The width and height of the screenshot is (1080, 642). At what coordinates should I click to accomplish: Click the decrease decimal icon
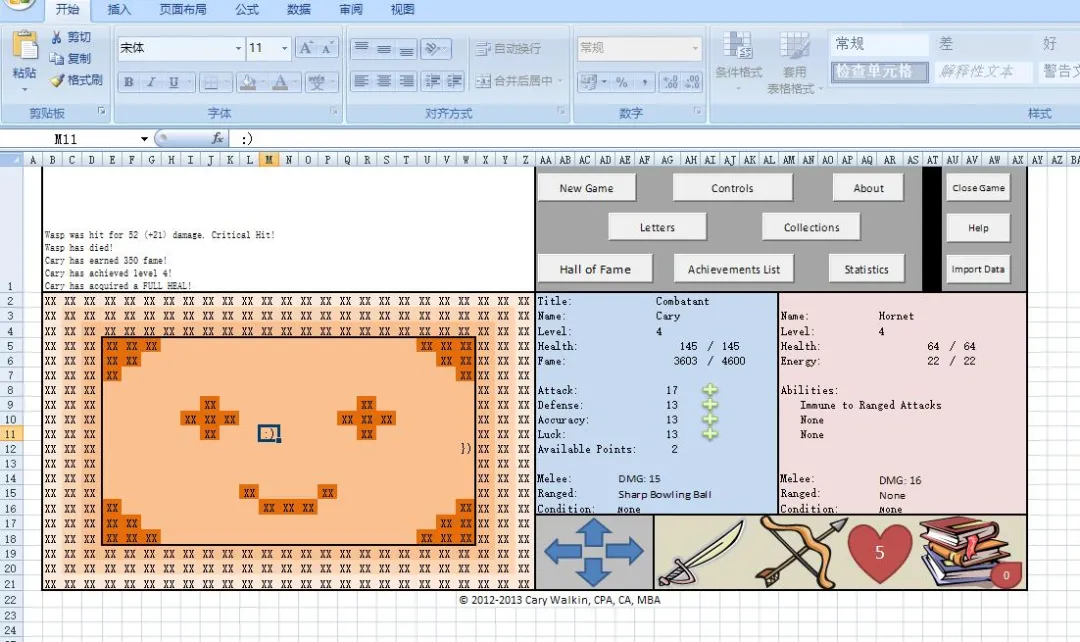pos(692,82)
